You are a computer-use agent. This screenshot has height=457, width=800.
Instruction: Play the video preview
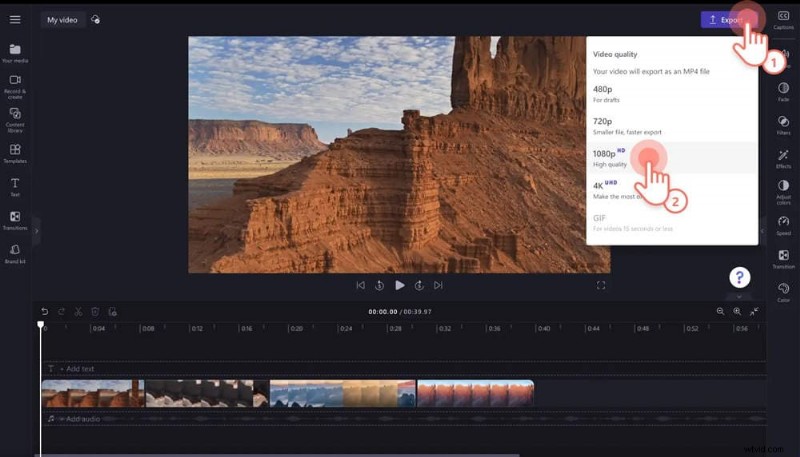tap(399, 285)
